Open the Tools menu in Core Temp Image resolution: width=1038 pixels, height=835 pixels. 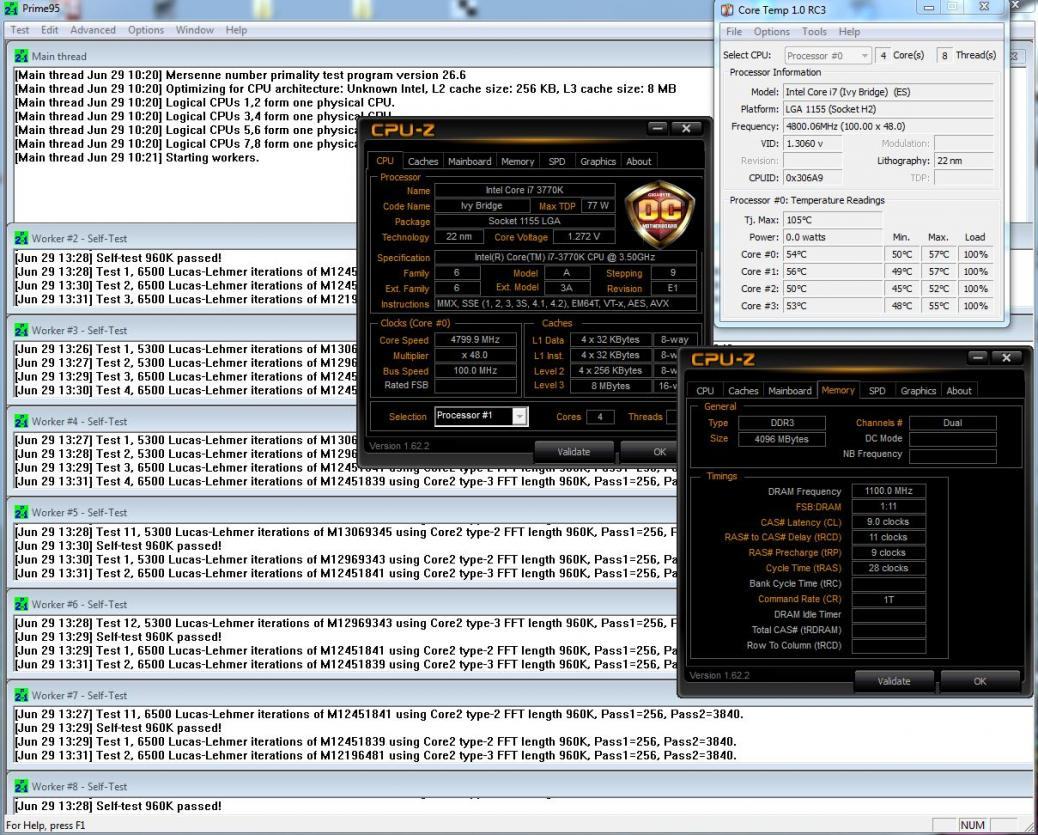(x=814, y=31)
